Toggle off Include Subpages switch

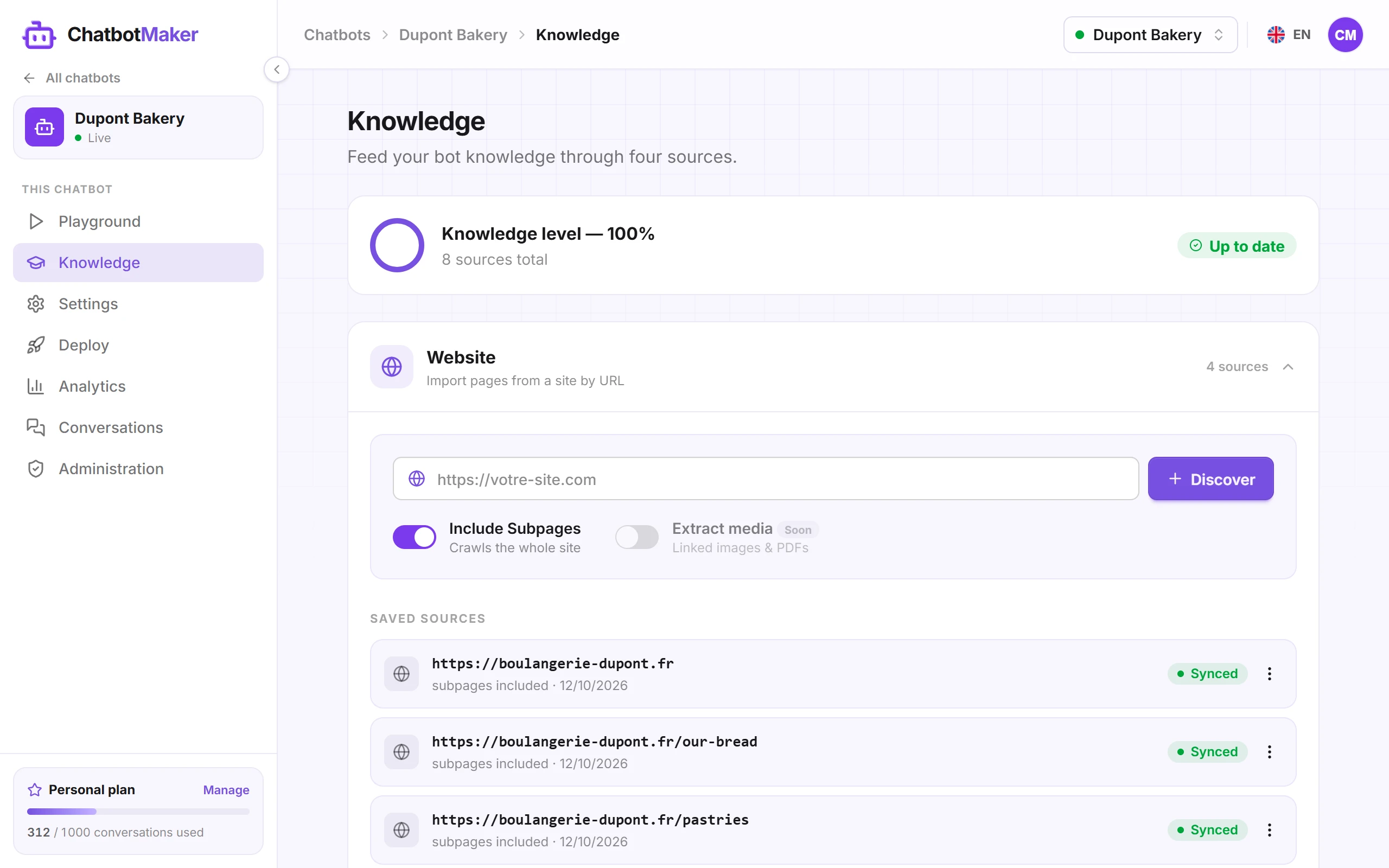point(414,537)
